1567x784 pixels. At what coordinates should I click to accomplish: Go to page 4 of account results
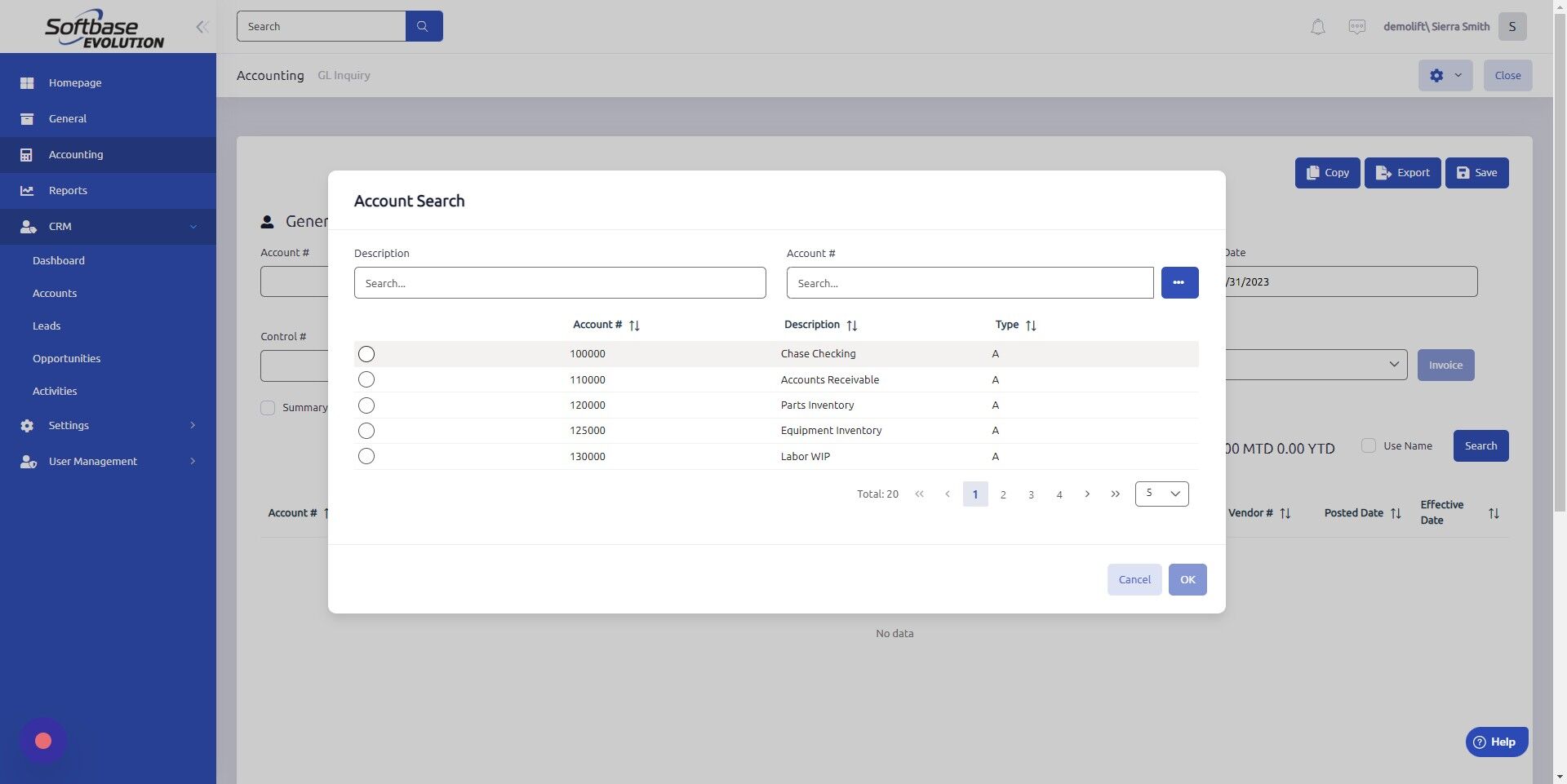[1059, 494]
